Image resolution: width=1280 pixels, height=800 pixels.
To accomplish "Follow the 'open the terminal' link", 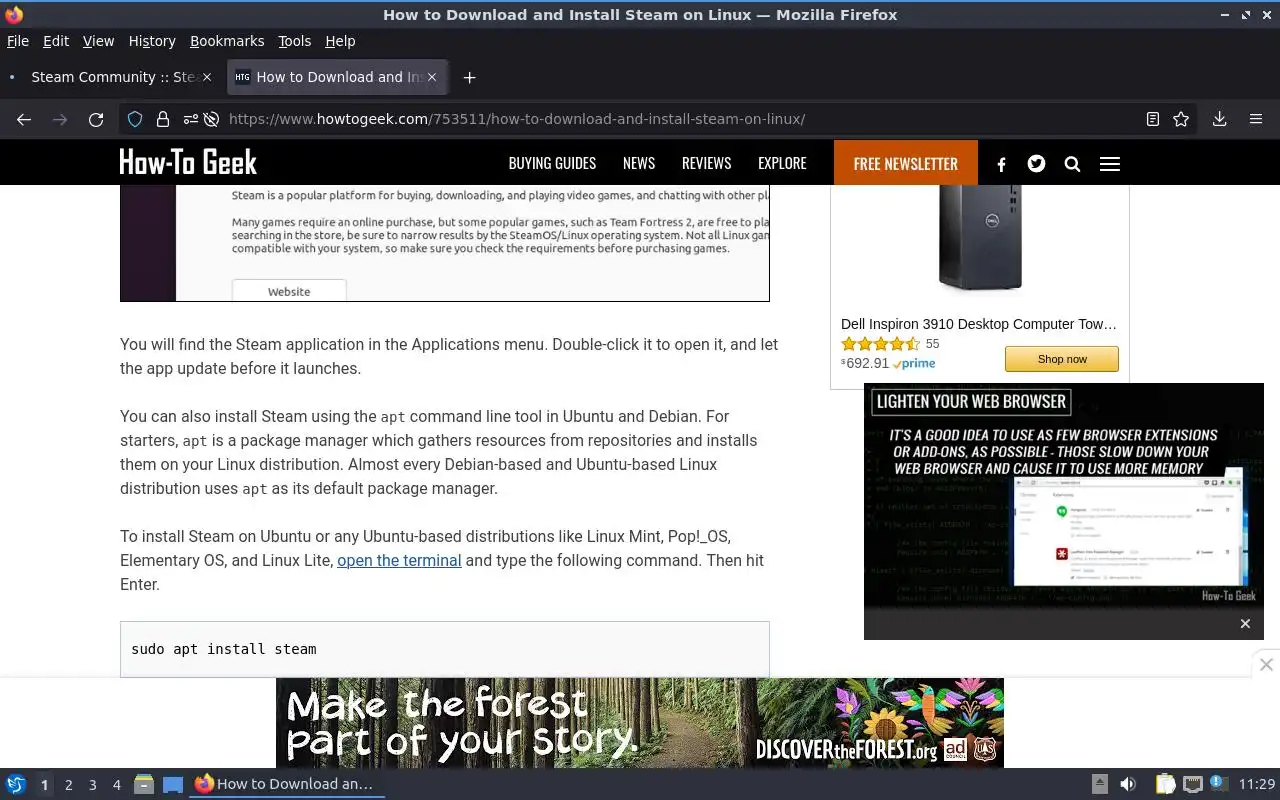I will pyautogui.click(x=399, y=560).
